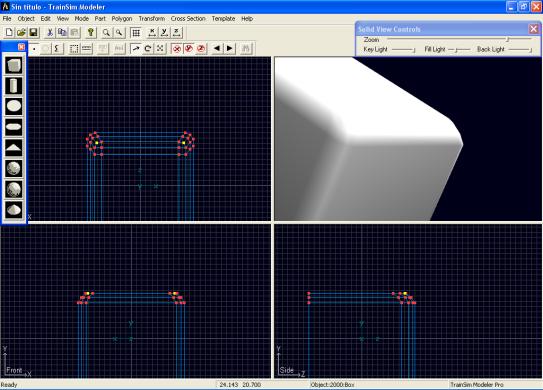The height and width of the screenshot is (390, 543).
Task: Click the next part right-arrow button
Action: (230, 48)
